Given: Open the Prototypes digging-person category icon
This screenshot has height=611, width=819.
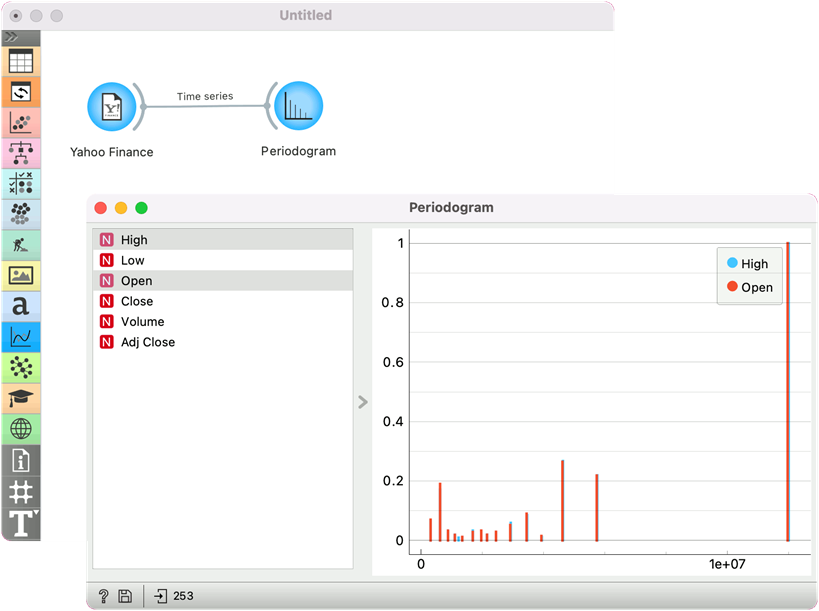Looking at the screenshot, I should point(21,244).
